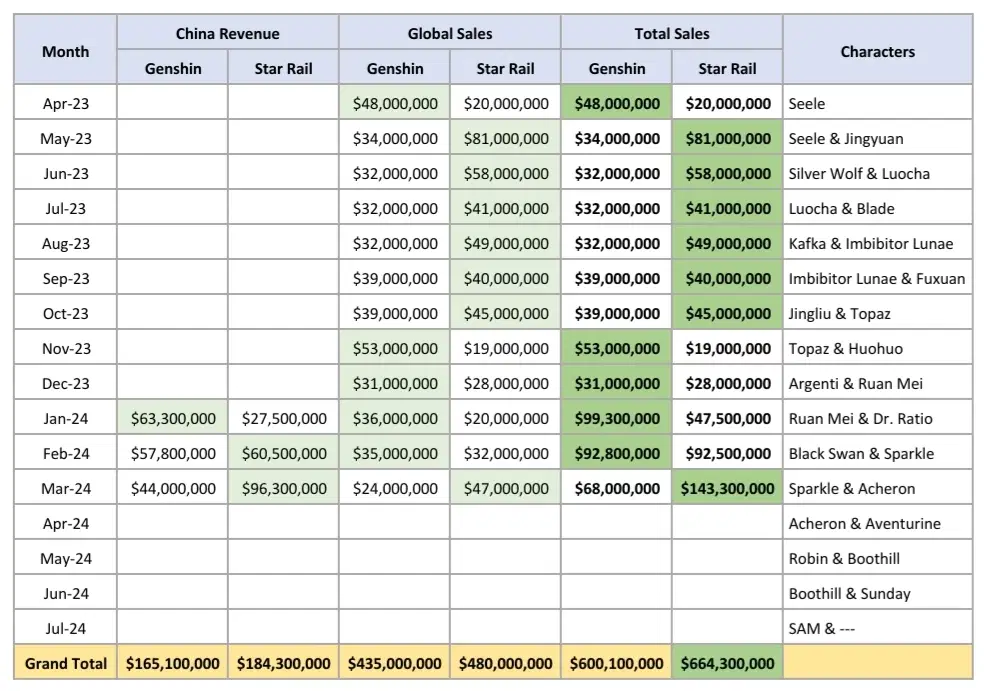The image size is (984, 691).
Task: Select the empty Apr-24 Genshin global sales cell
Action: [394, 523]
